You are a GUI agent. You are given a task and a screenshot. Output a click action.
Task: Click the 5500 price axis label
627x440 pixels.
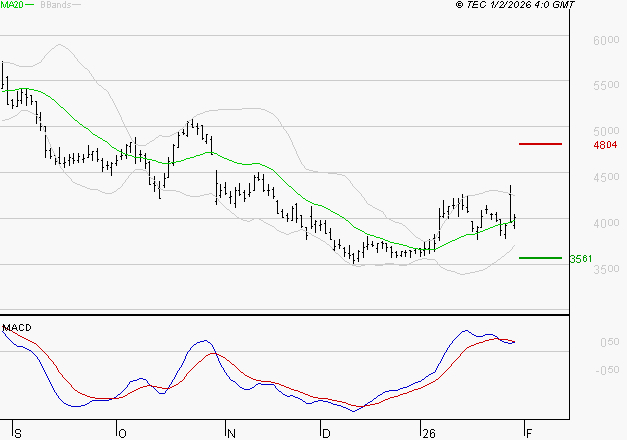tap(606, 85)
